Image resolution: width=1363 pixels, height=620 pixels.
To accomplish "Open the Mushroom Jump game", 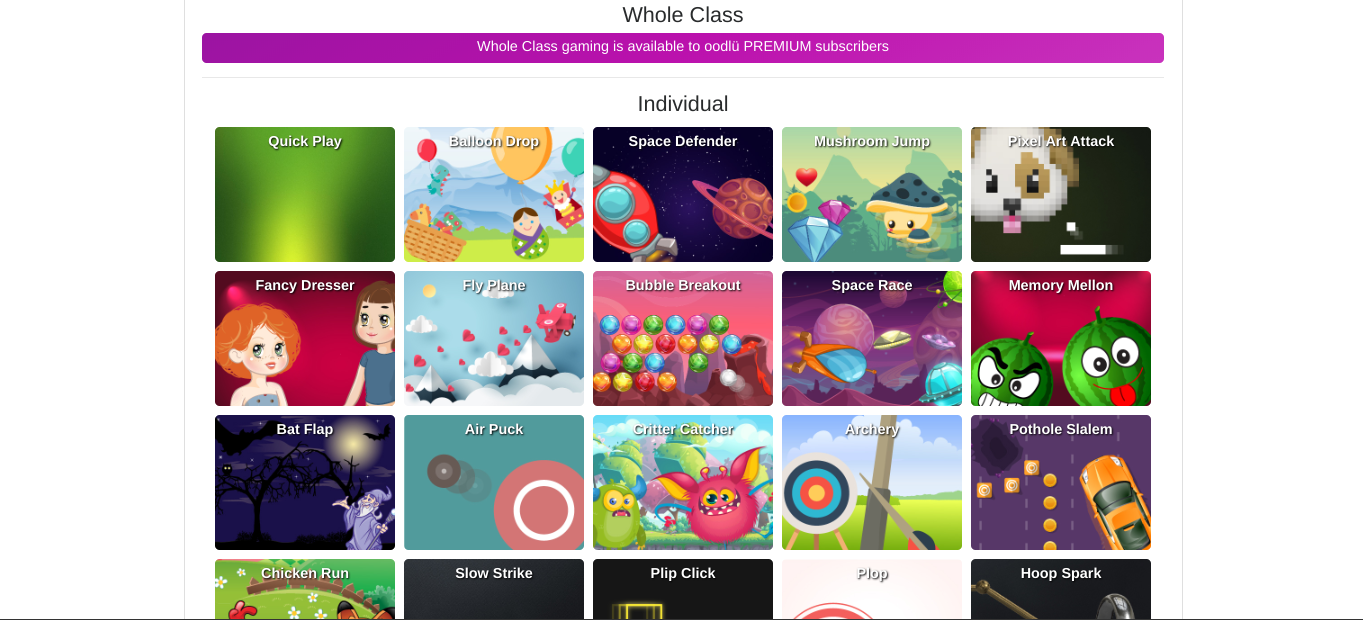I will [872, 194].
